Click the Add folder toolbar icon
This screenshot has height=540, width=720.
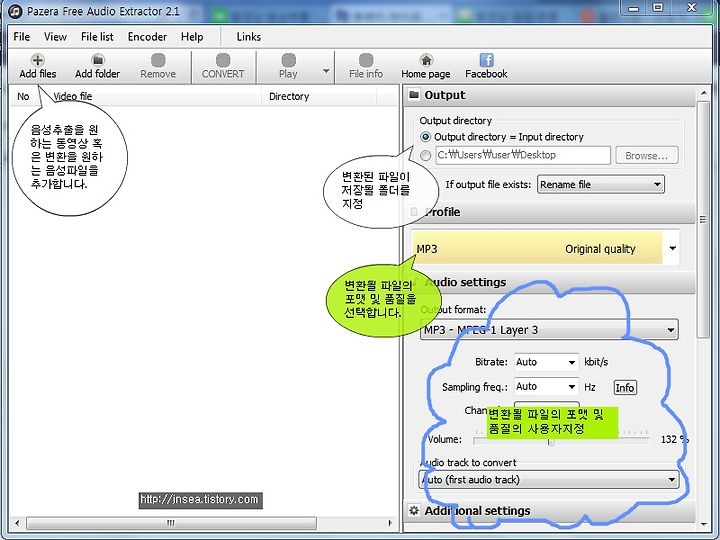click(x=97, y=60)
